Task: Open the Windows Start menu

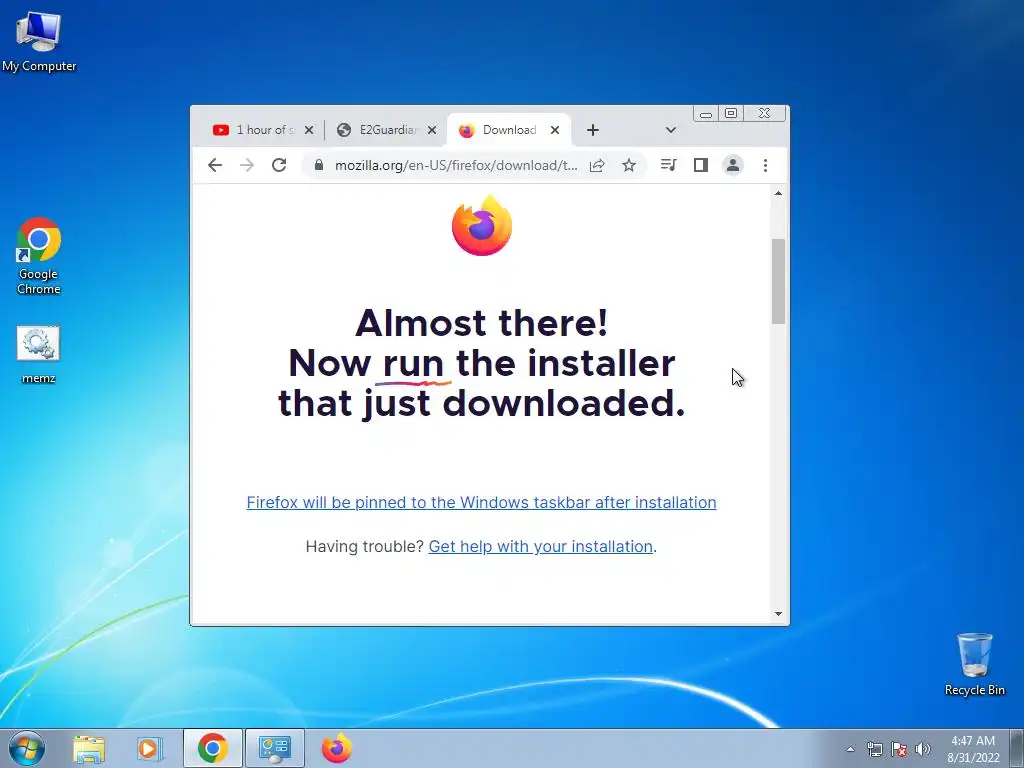Action: click(27, 748)
